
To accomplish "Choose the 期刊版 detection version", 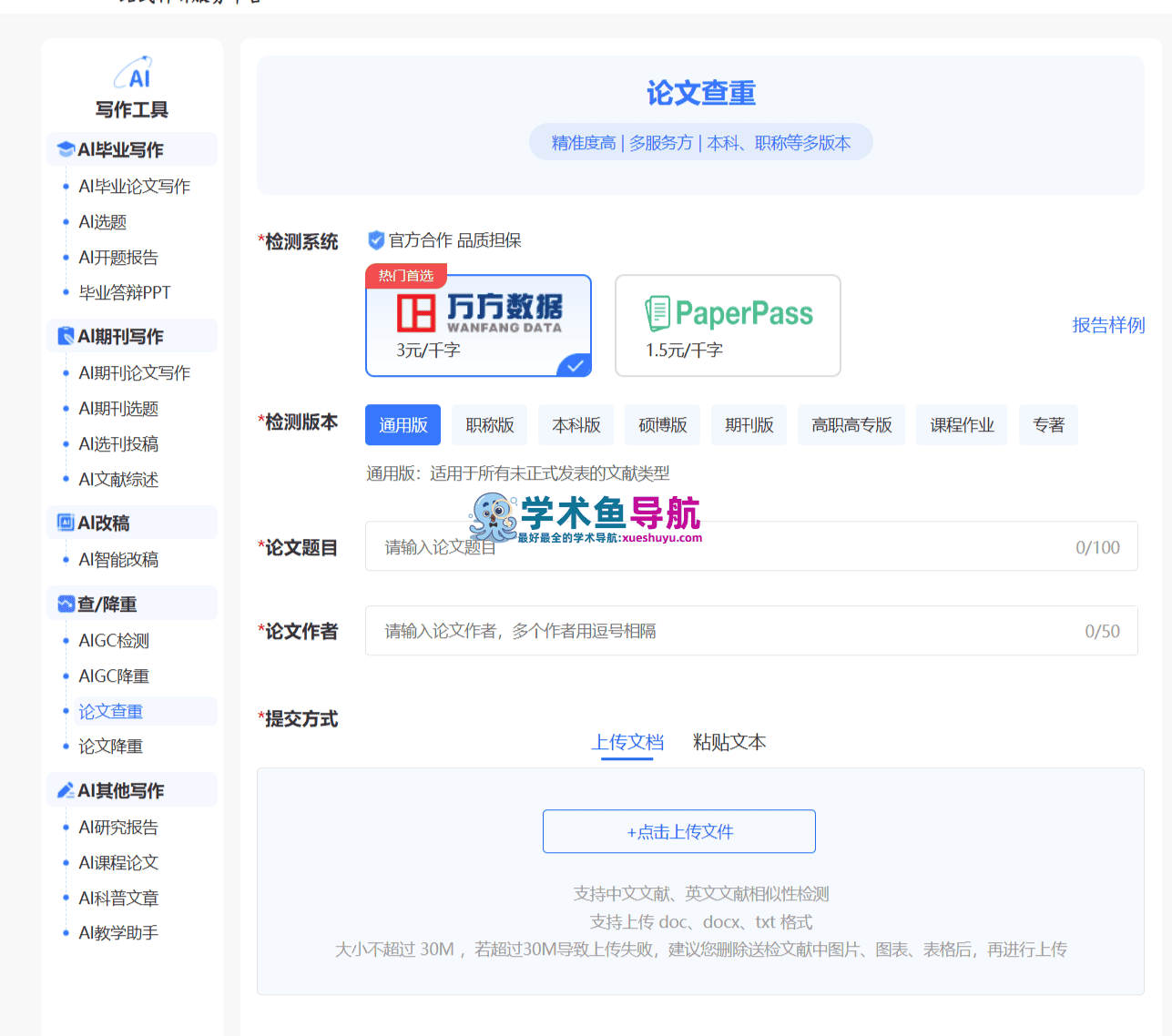I will coord(749,425).
